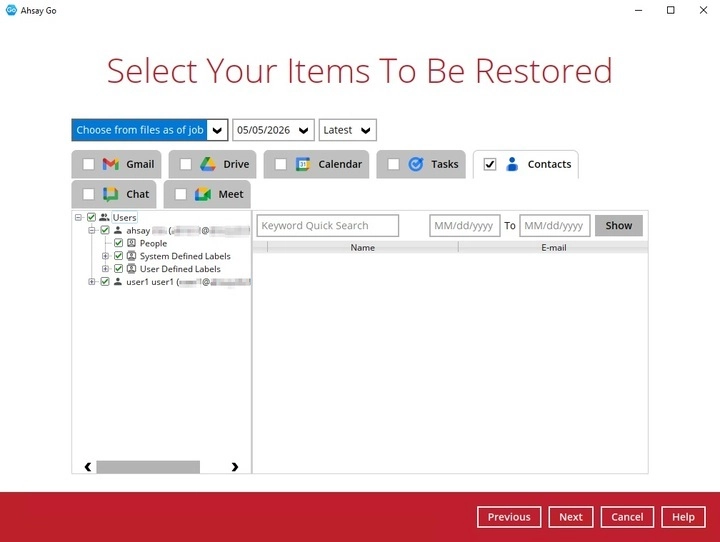Switch to the Tasks tab
Viewport: 720px width, 542px height.
tap(421, 164)
